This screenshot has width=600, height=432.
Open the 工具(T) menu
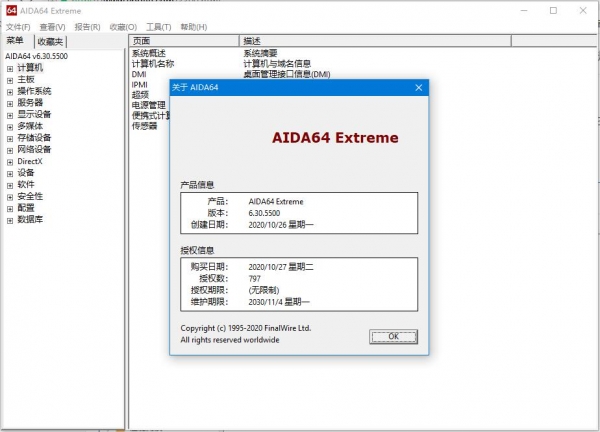pyautogui.click(x=159, y=27)
